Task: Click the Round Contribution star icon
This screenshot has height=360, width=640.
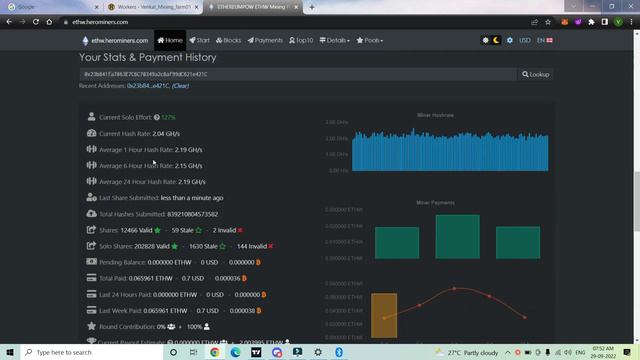Action: click(91, 326)
